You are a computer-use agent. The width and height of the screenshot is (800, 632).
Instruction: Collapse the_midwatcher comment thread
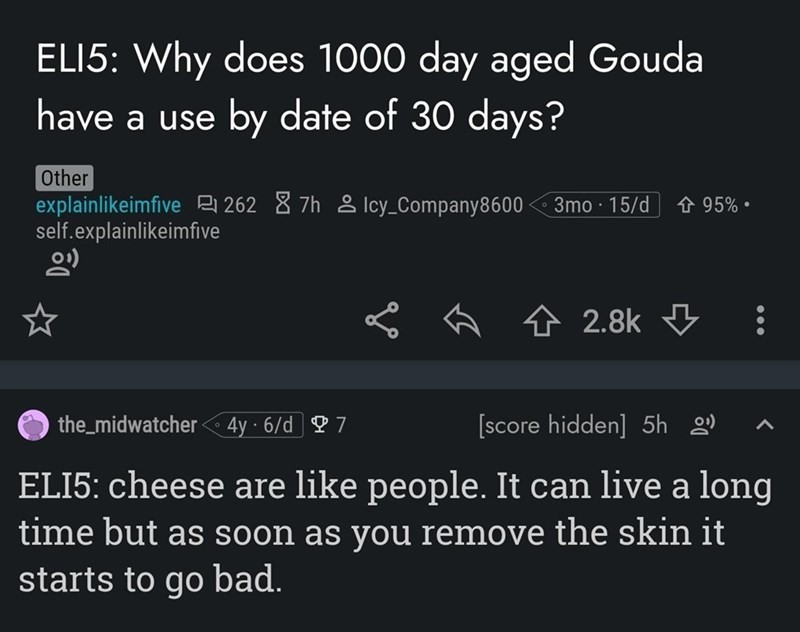click(x=761, y=425)
